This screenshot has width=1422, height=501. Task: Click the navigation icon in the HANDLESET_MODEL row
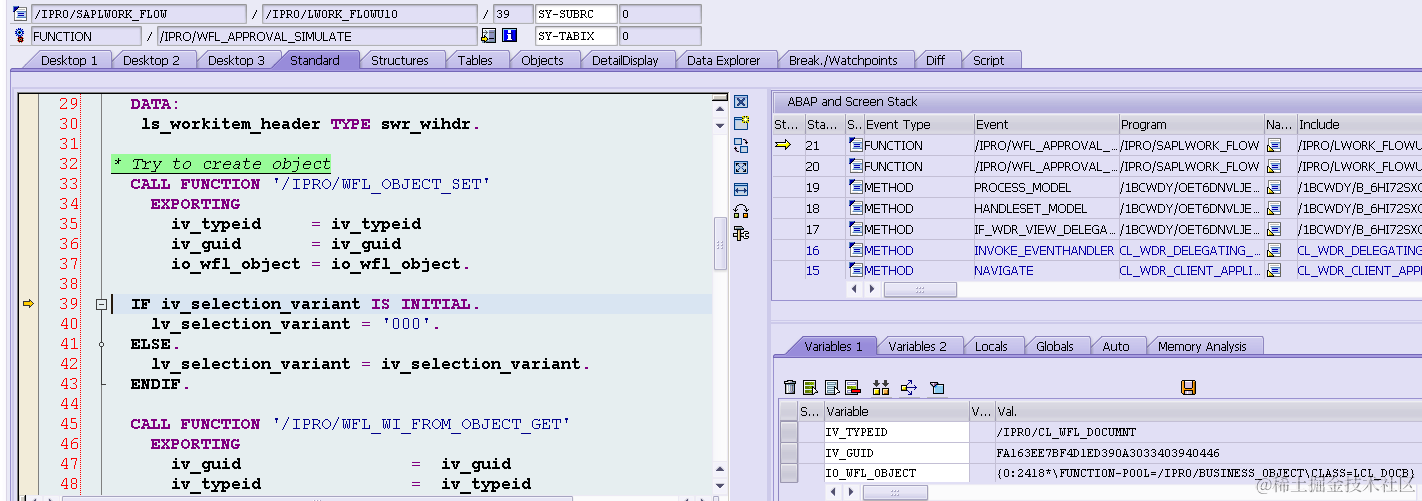(x=1274, y=208)
